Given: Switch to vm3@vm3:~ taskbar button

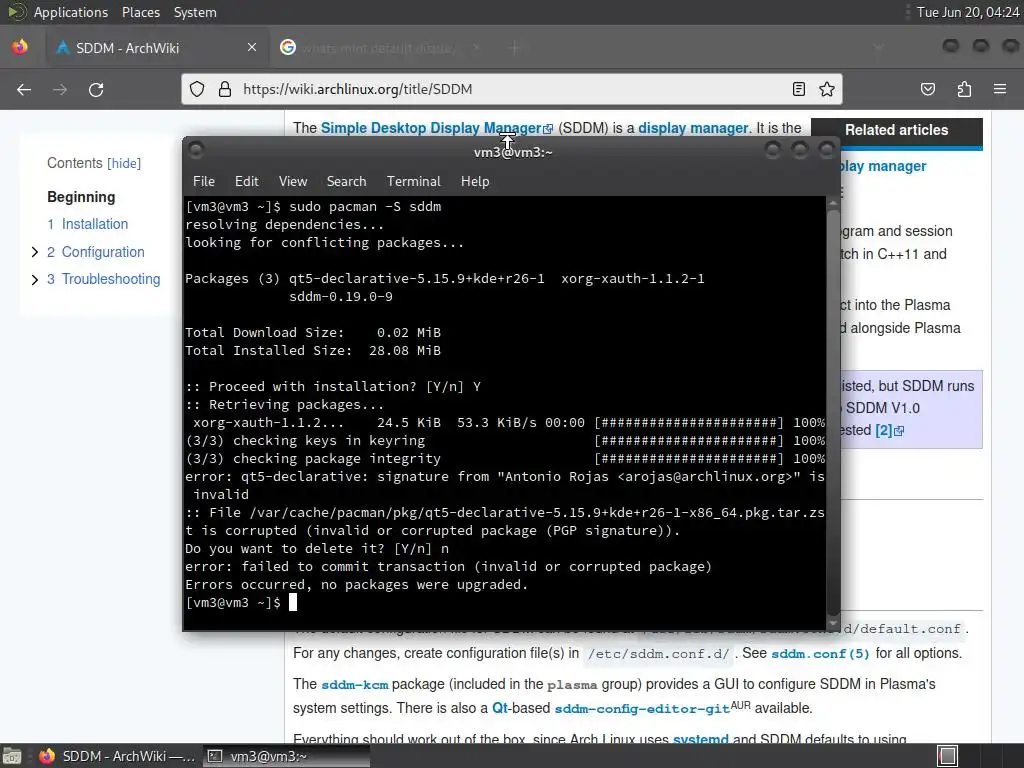Looking at the screenshot, I should tap(286, 756).
